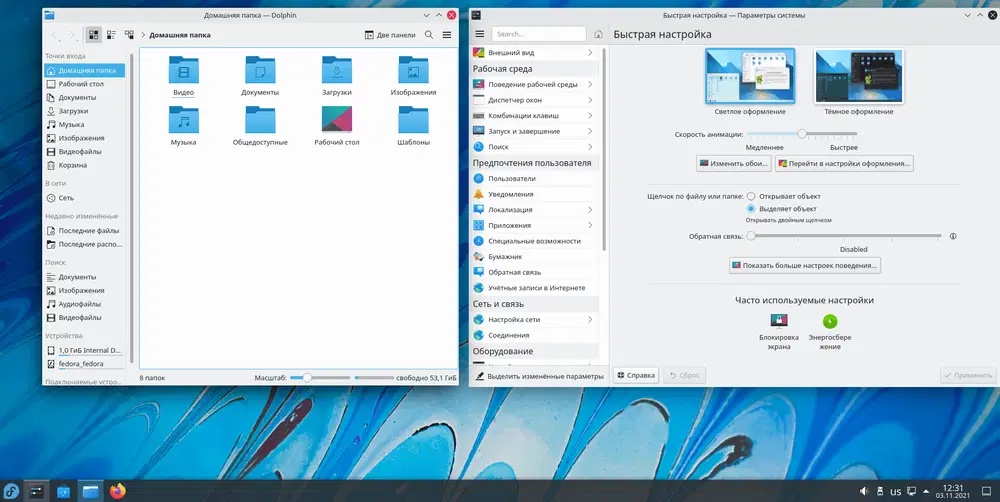The height and width of the screenshot is (502, 1000).
Task: Open Уведомления settings page
Action: [534, 194]
